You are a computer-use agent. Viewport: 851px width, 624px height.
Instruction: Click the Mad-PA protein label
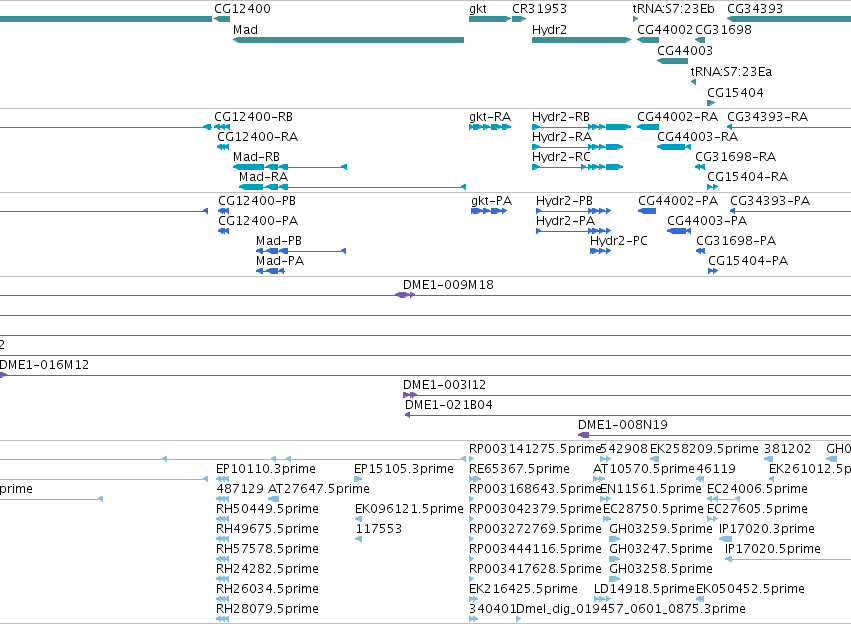coord(280,261)
